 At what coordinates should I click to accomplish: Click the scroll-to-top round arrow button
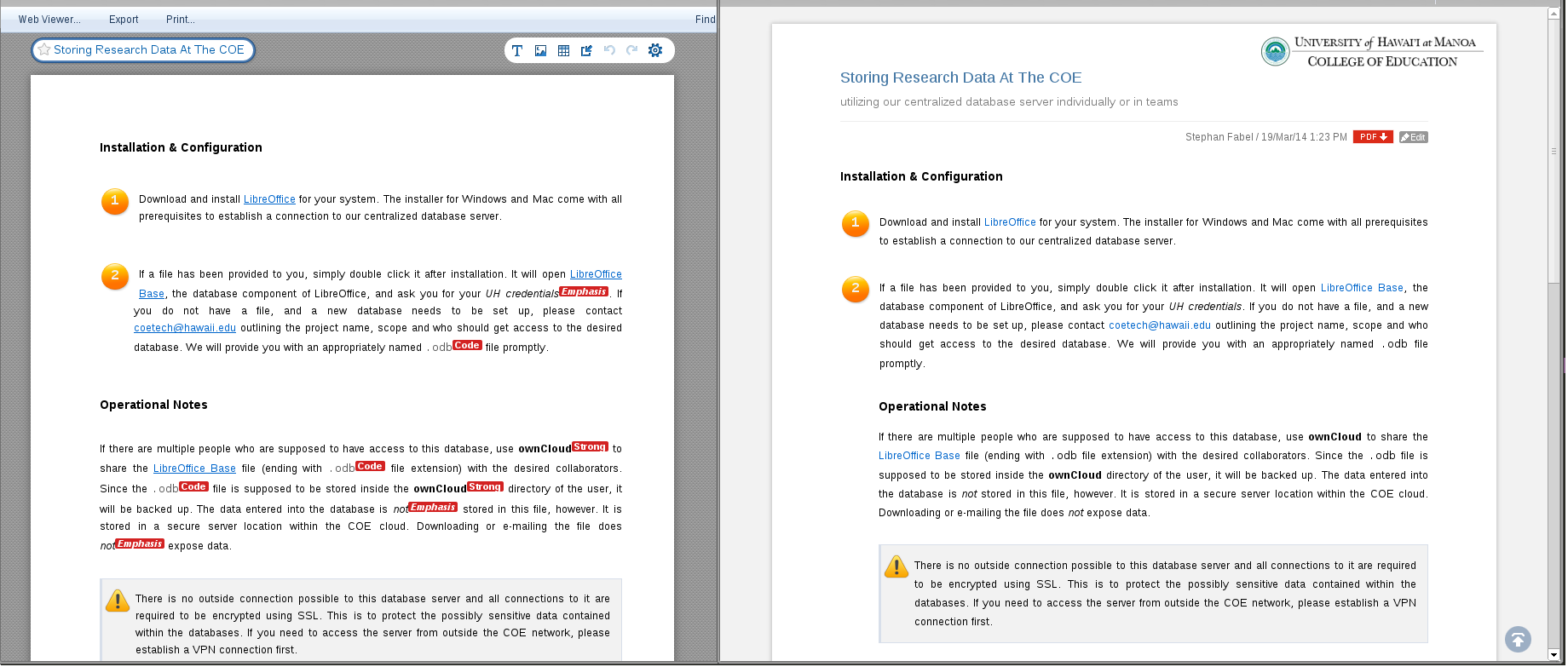[1518, 639]
